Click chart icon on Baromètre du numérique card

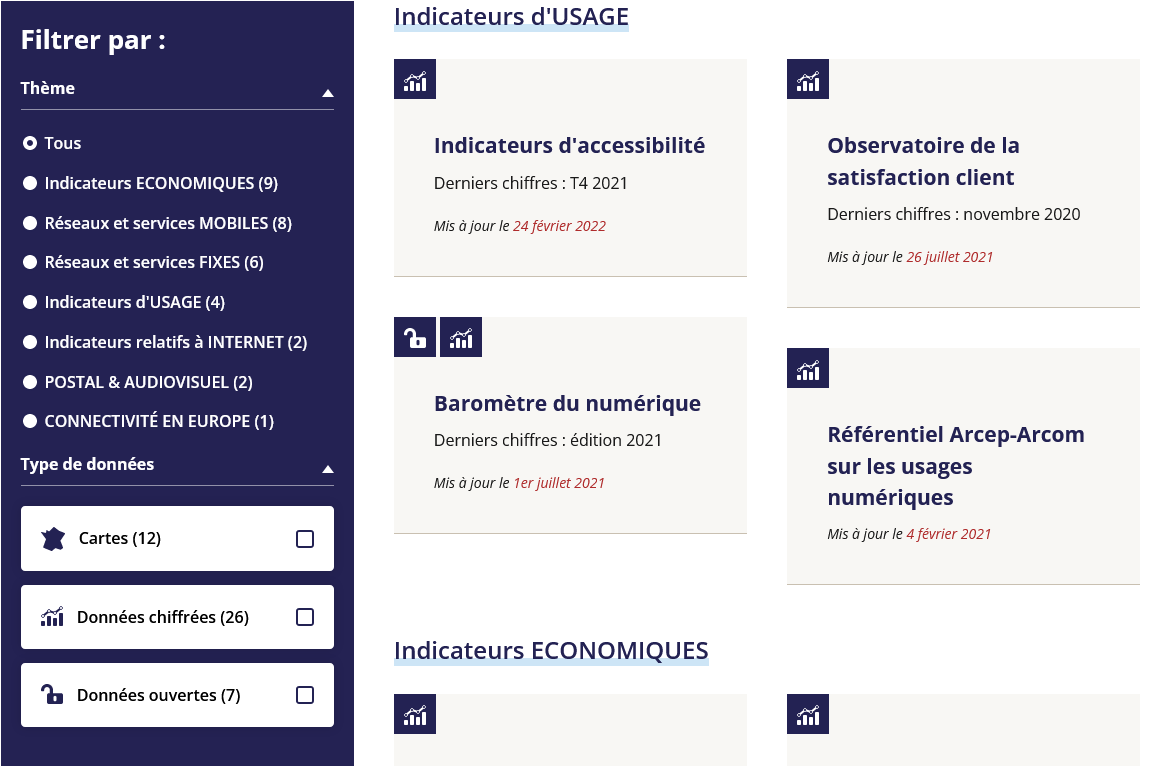click(461, 337)
